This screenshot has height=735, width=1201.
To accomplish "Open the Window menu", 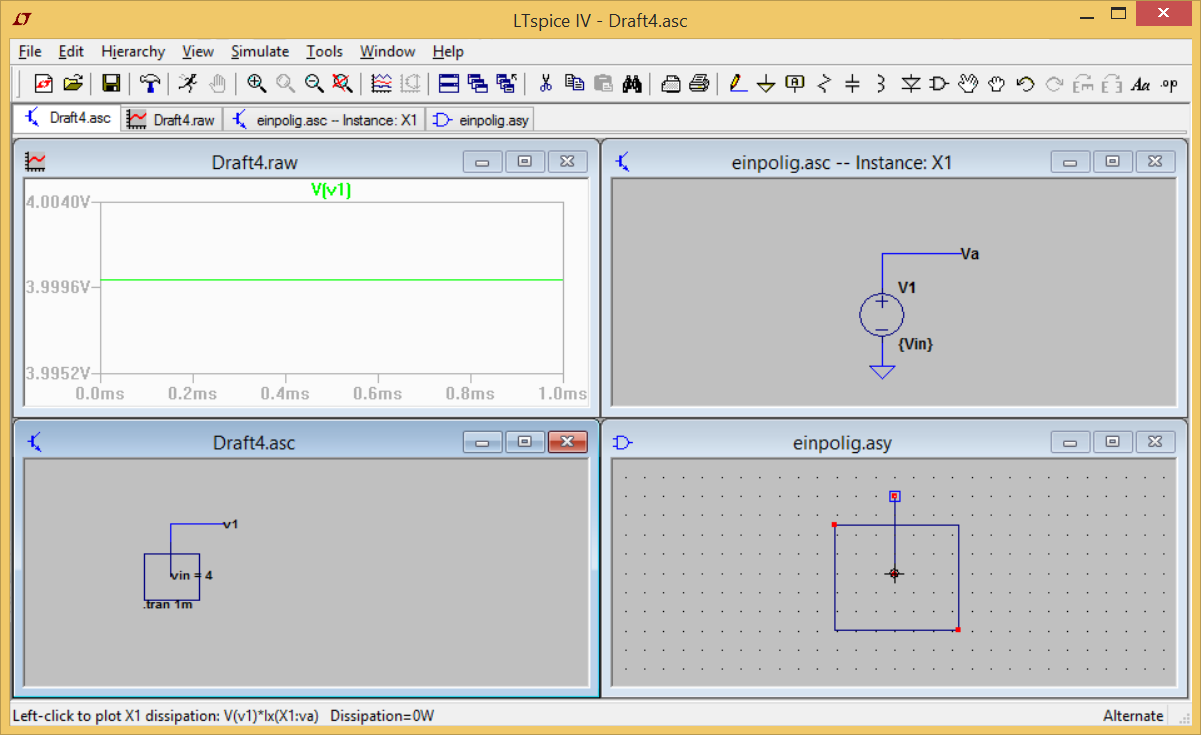I will point(388,51).
